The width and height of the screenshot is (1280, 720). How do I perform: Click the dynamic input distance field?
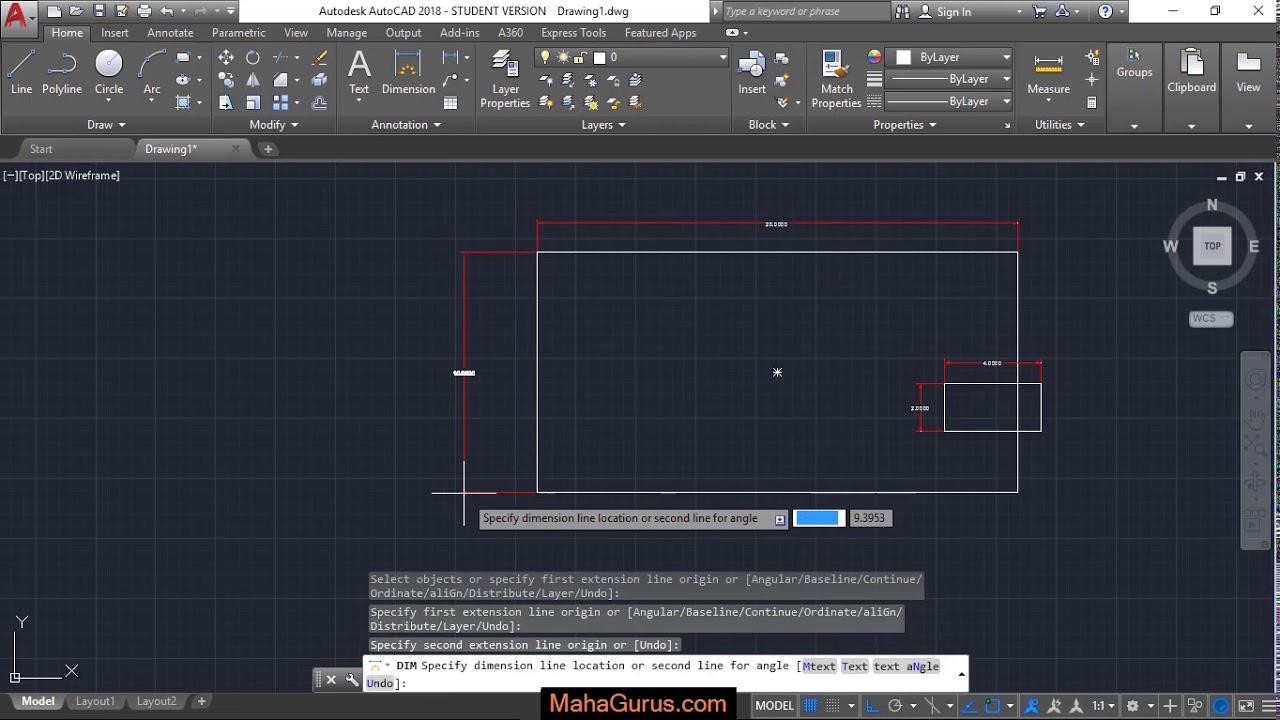817,518
